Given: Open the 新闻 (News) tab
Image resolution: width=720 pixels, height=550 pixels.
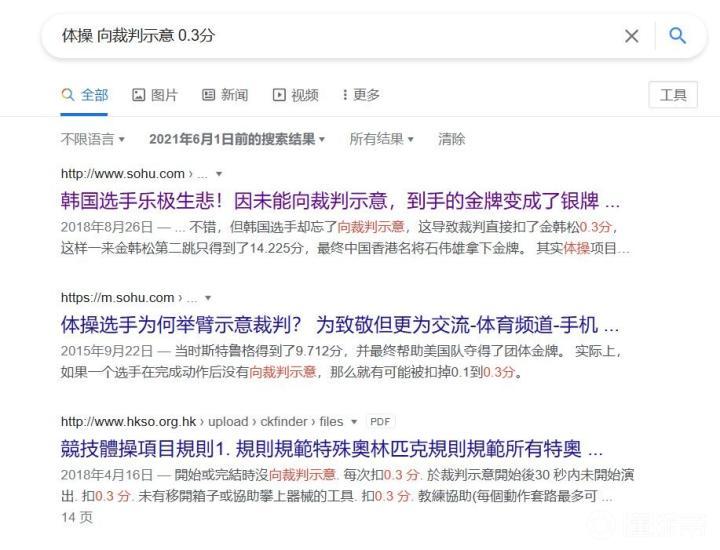Looking at the screenshot, I should pos(225,95).
